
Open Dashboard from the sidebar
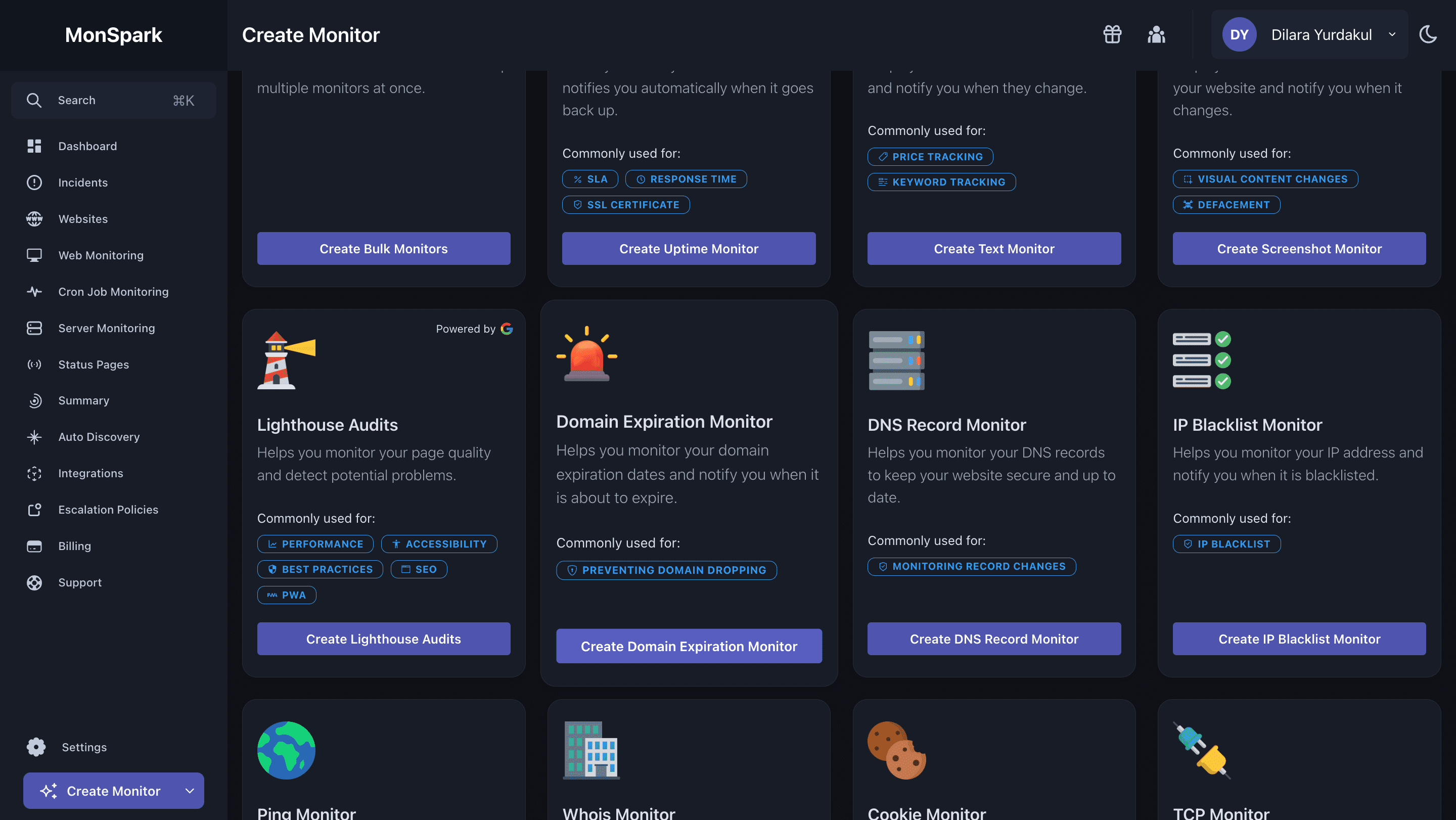tap(87, 146)
